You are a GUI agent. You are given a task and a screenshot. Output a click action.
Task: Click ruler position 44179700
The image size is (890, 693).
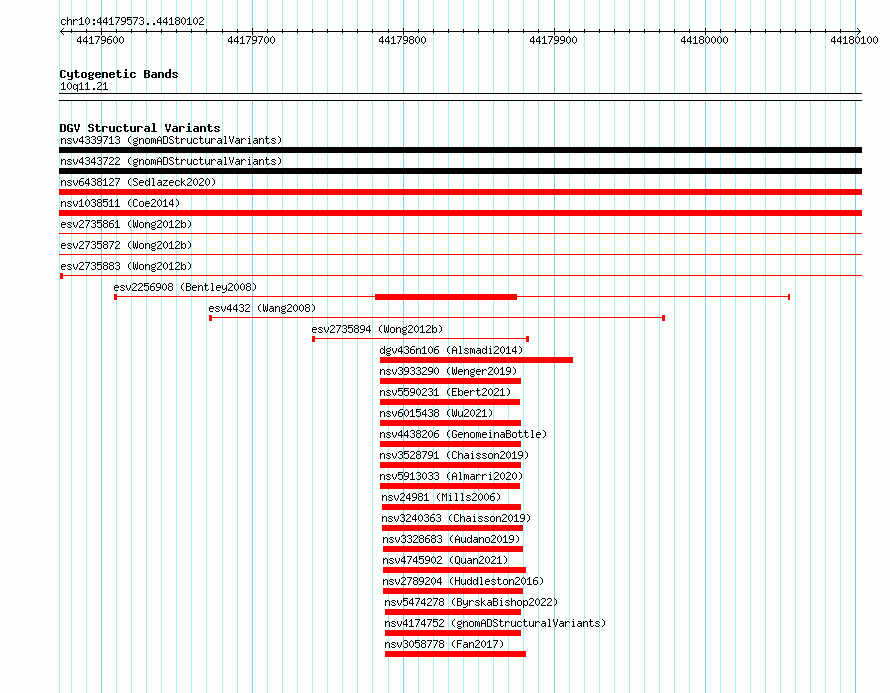[x=251, y=40]
